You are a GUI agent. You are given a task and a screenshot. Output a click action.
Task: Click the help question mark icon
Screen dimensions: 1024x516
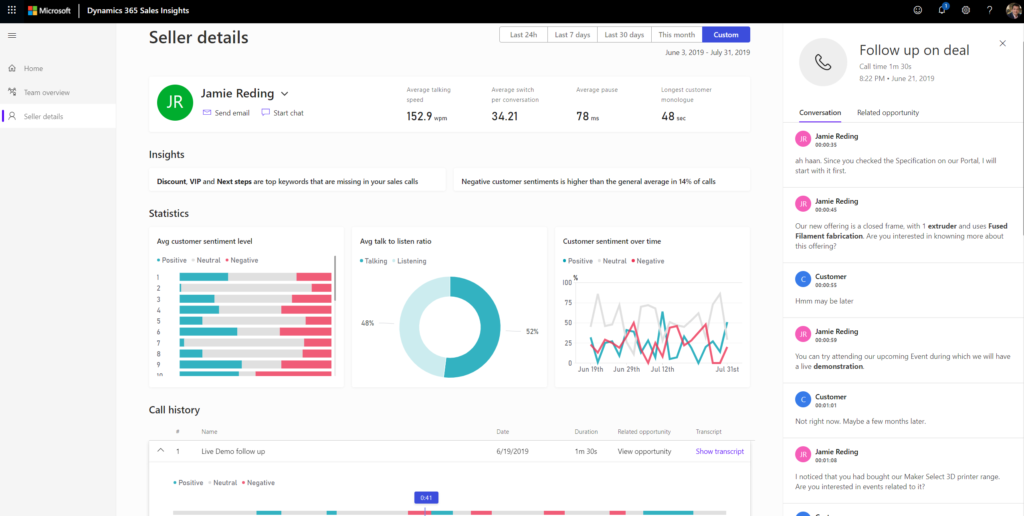click(989, 10)
